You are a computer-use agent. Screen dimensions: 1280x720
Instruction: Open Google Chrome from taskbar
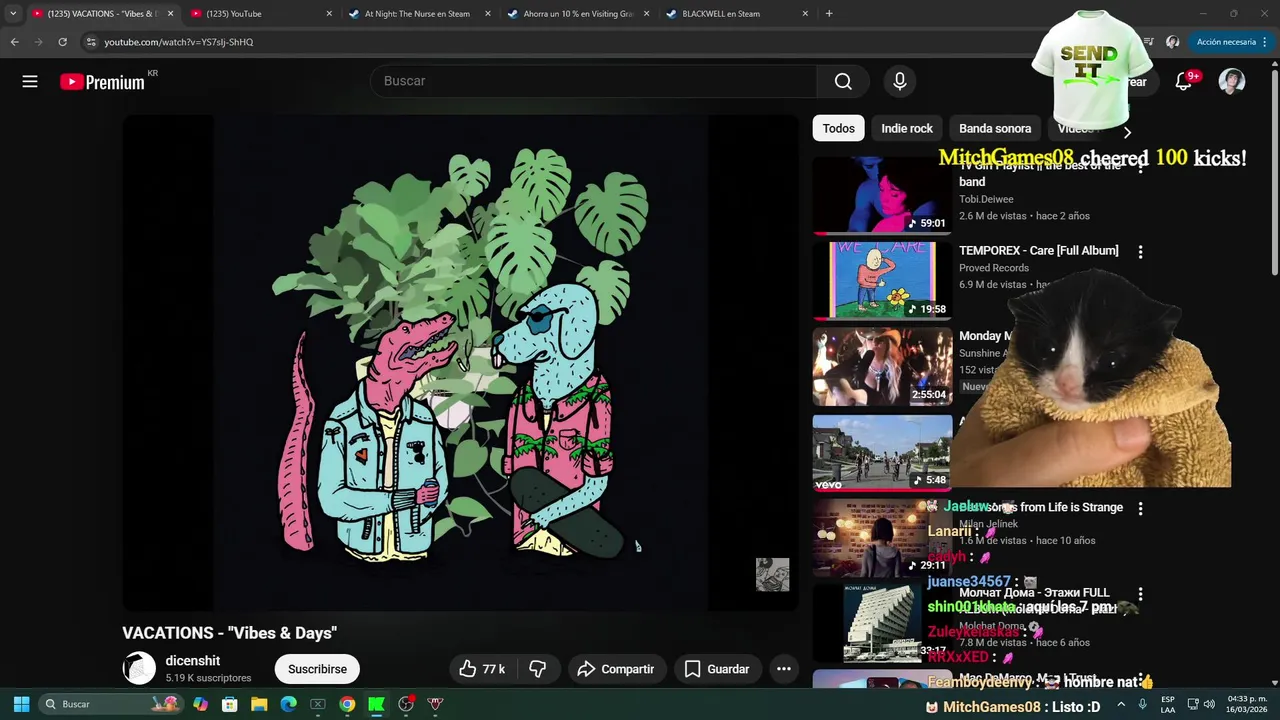347,704
